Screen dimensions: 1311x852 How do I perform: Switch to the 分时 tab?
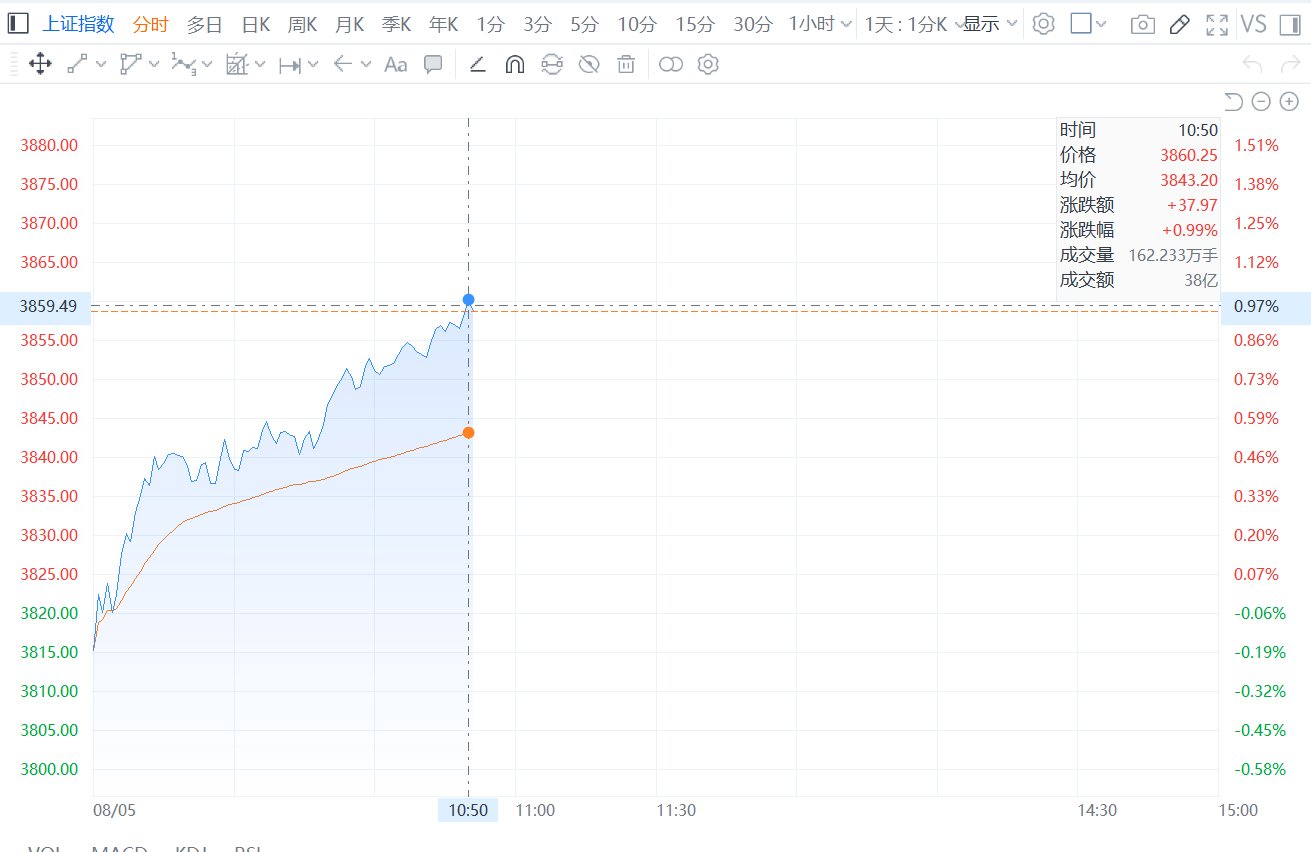pyautogui.click(x=151, y=24)
